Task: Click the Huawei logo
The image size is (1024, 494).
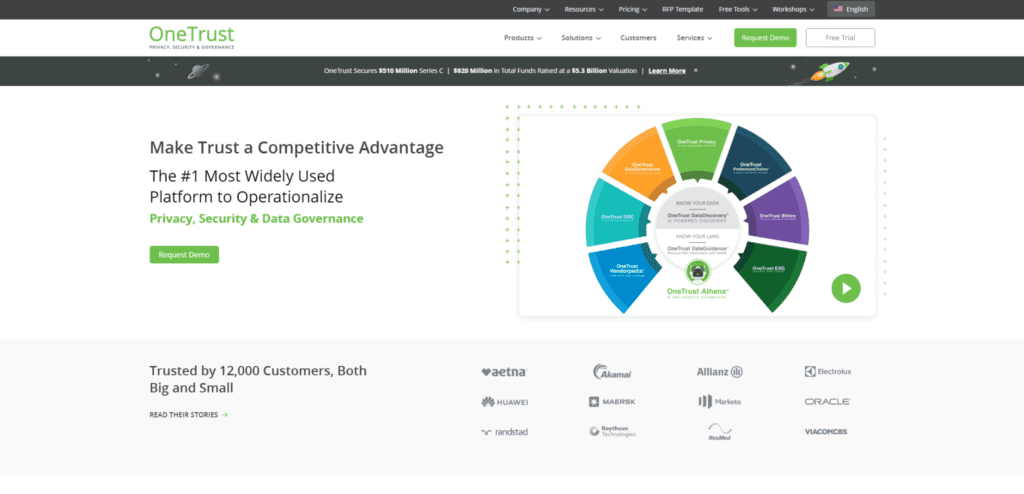Action: click(x=504, y=402)
